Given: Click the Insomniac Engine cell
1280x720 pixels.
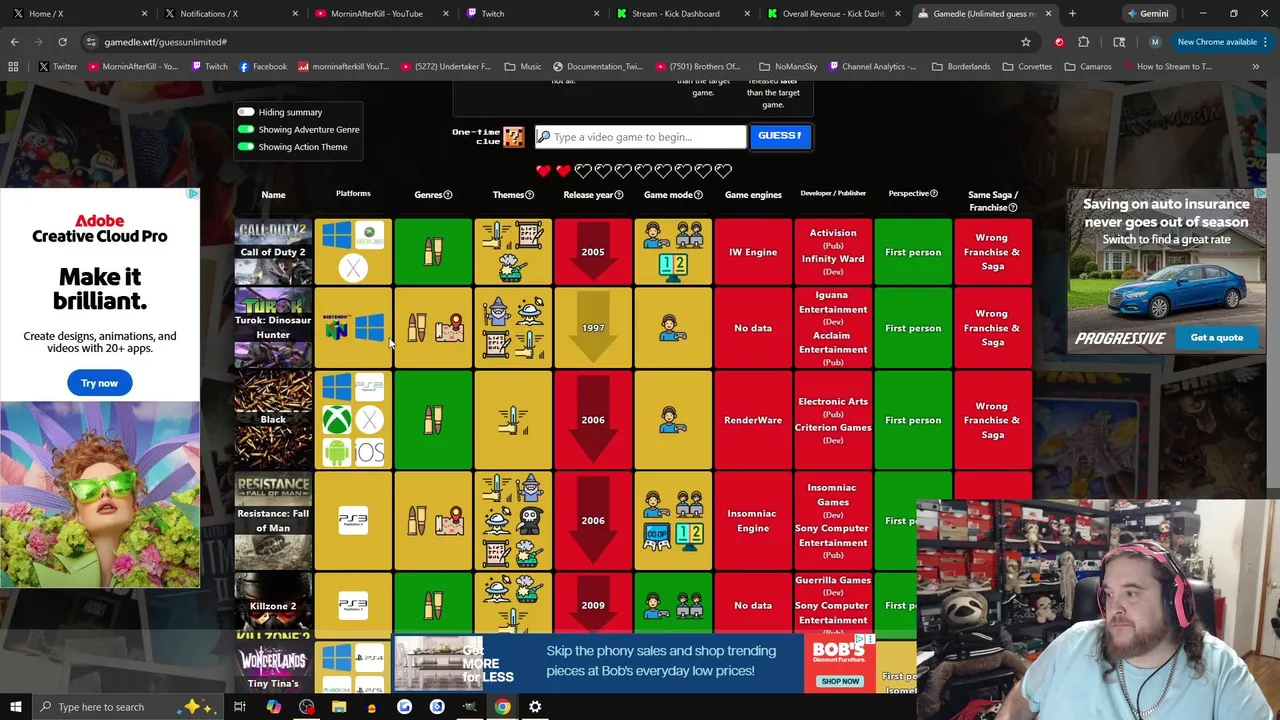Looking at the screenshot, I should pos(753,520).
